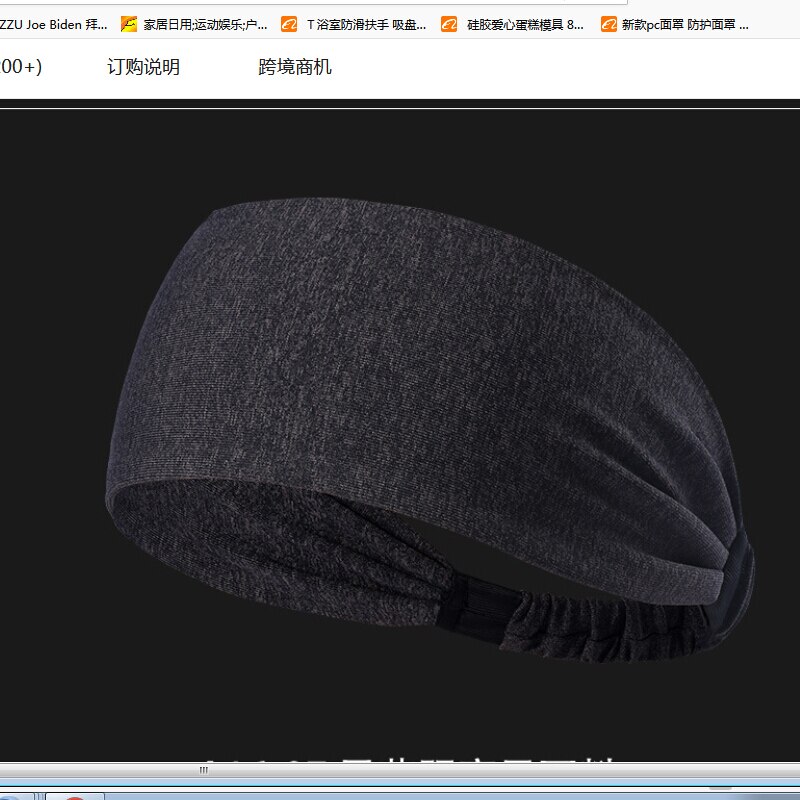The height and width of the screenshot is (800, 800).
Task: Open the 新款pc面罩 防护面罩 bookmark
Action: (x=685, y=24)
